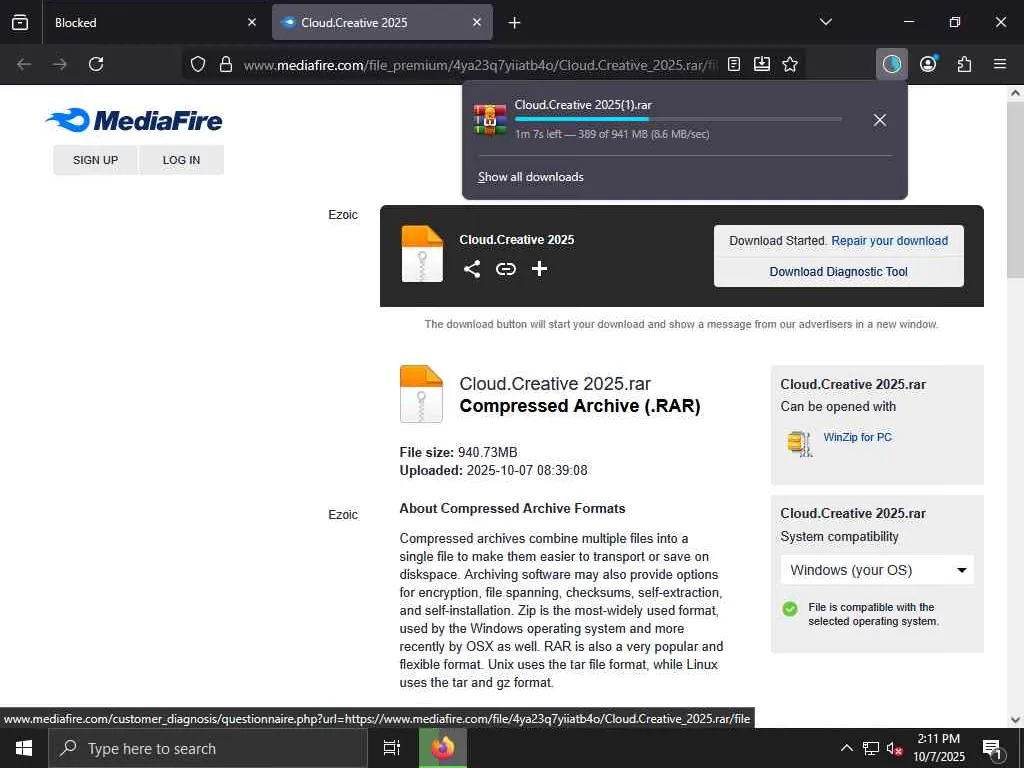Expand the list all tabs chevron

coord(825,22)
